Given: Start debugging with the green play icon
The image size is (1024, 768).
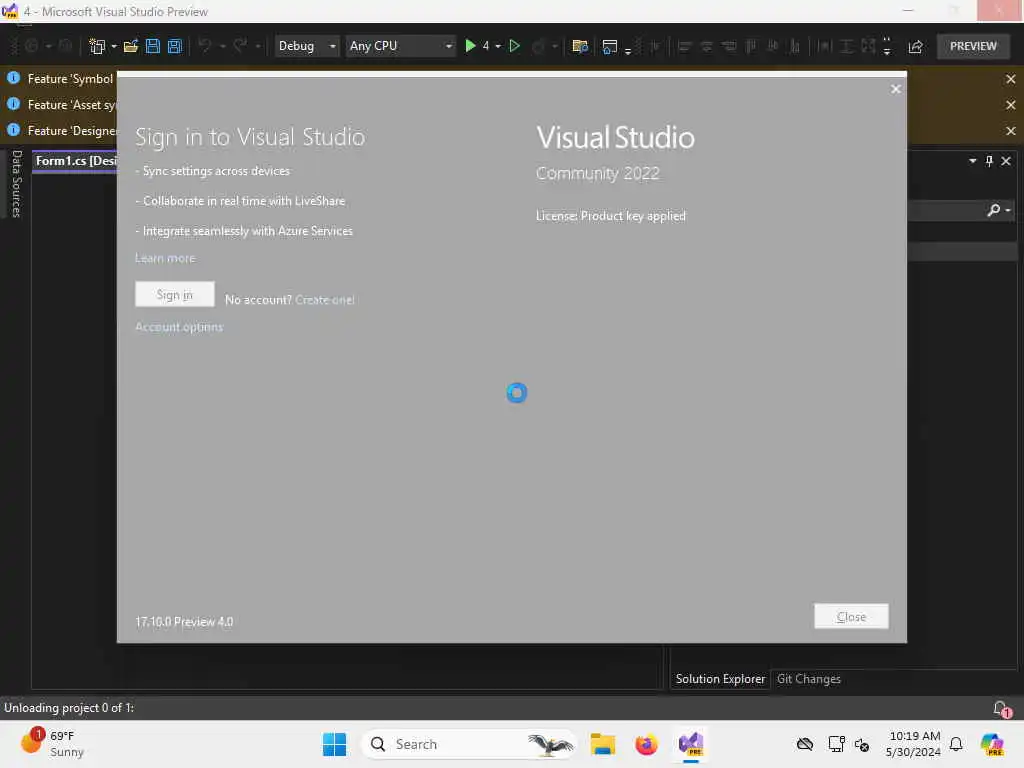Looking at the screenshot, I should pyautogui.click(x=470, y=46).
